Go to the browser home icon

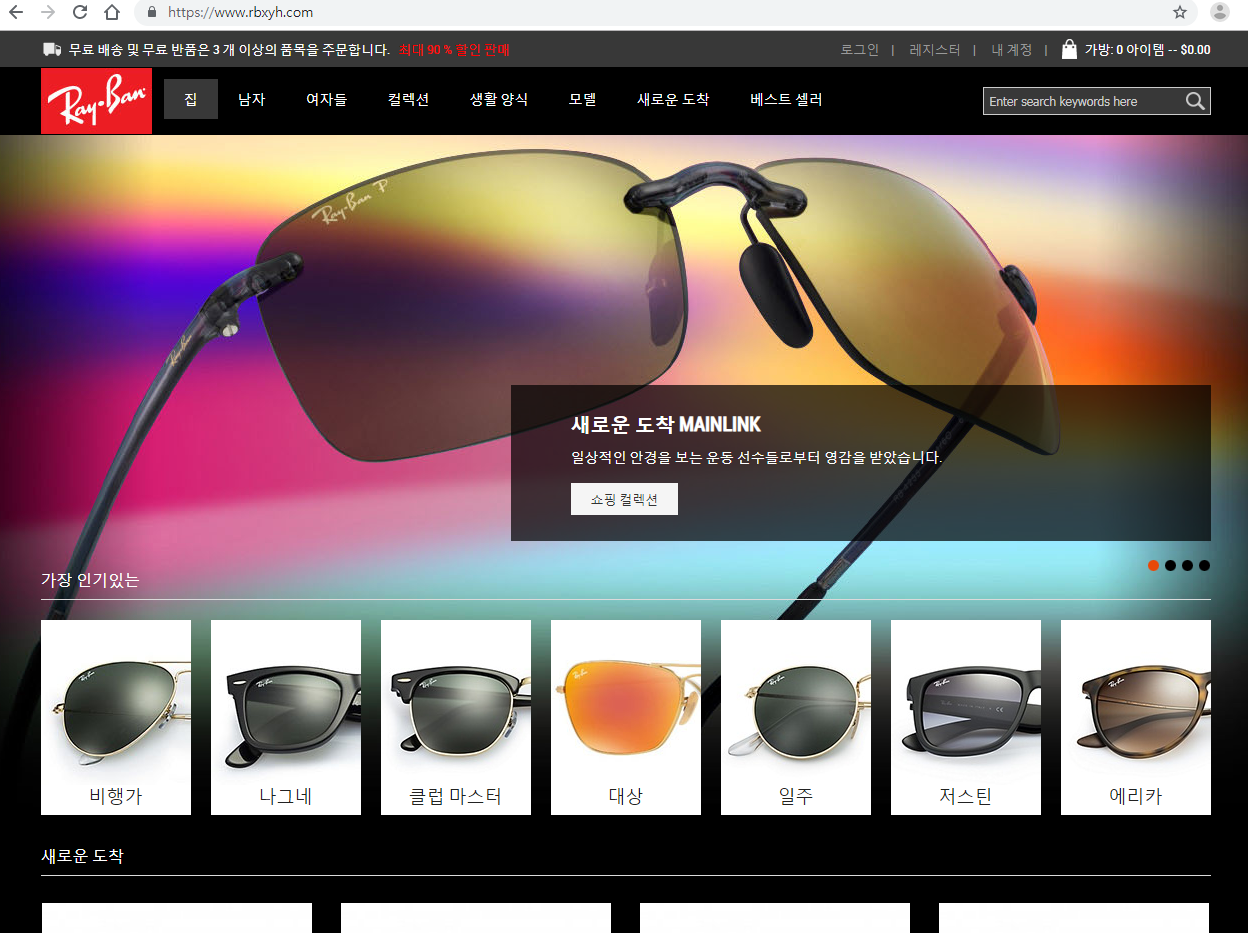click(112, 13)
